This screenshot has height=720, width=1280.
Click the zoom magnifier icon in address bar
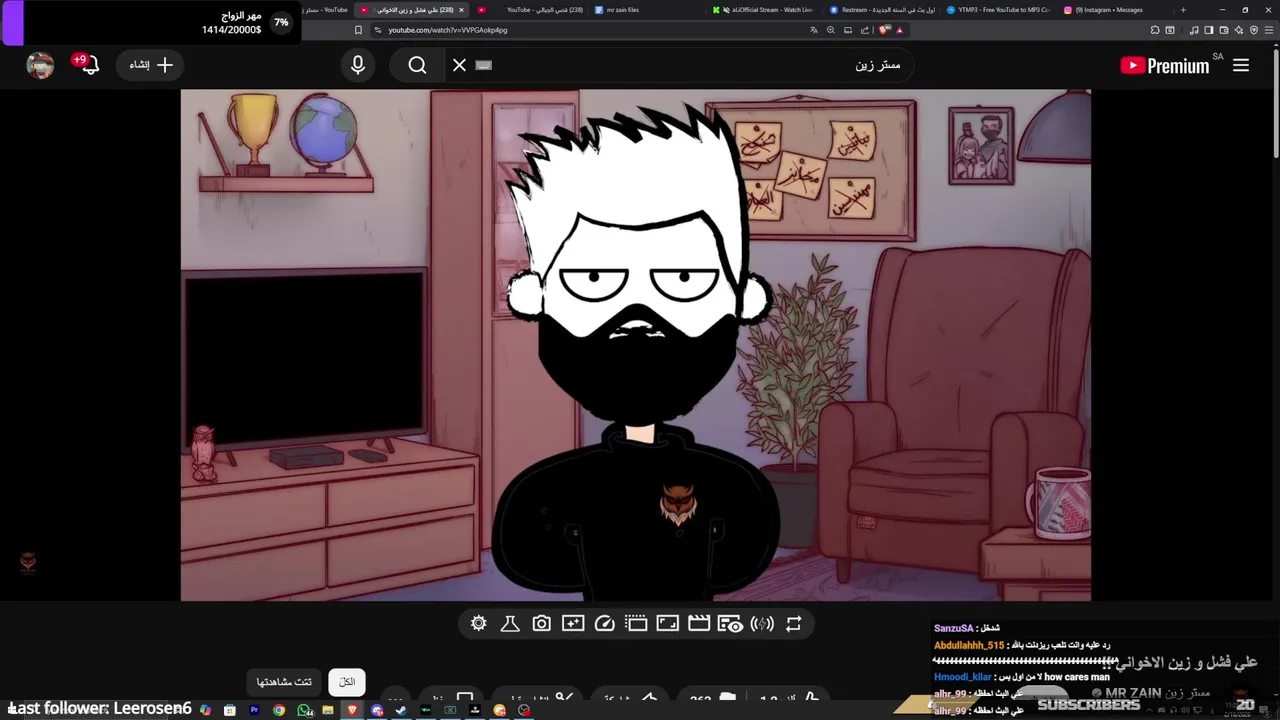click(x=831, y=30)
